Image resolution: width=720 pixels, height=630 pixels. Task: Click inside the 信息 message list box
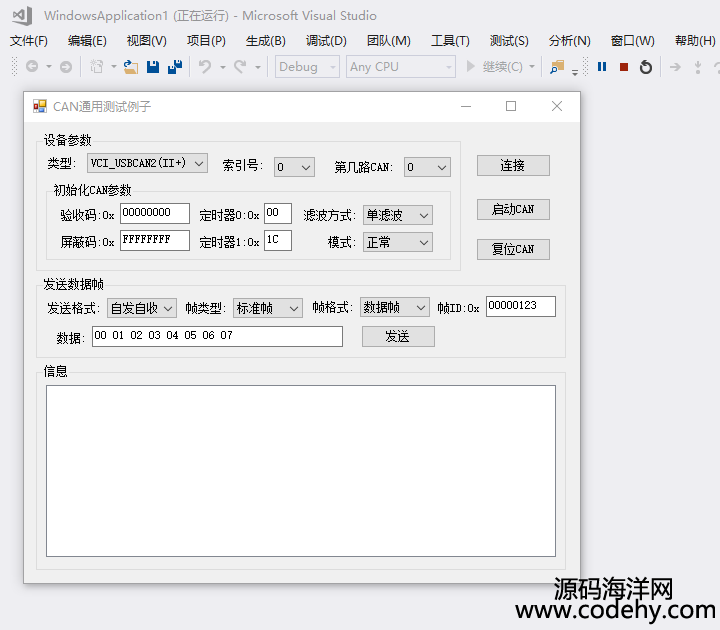click(301, 471)
